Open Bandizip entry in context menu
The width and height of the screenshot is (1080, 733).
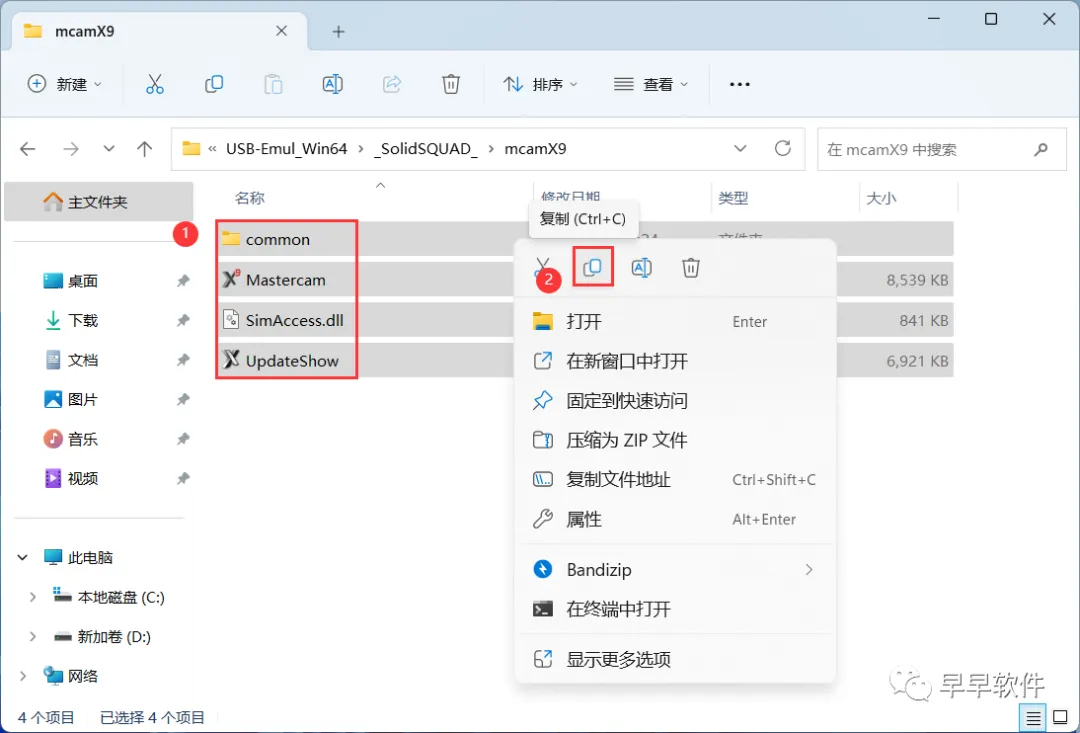click(x=675, y=570)
